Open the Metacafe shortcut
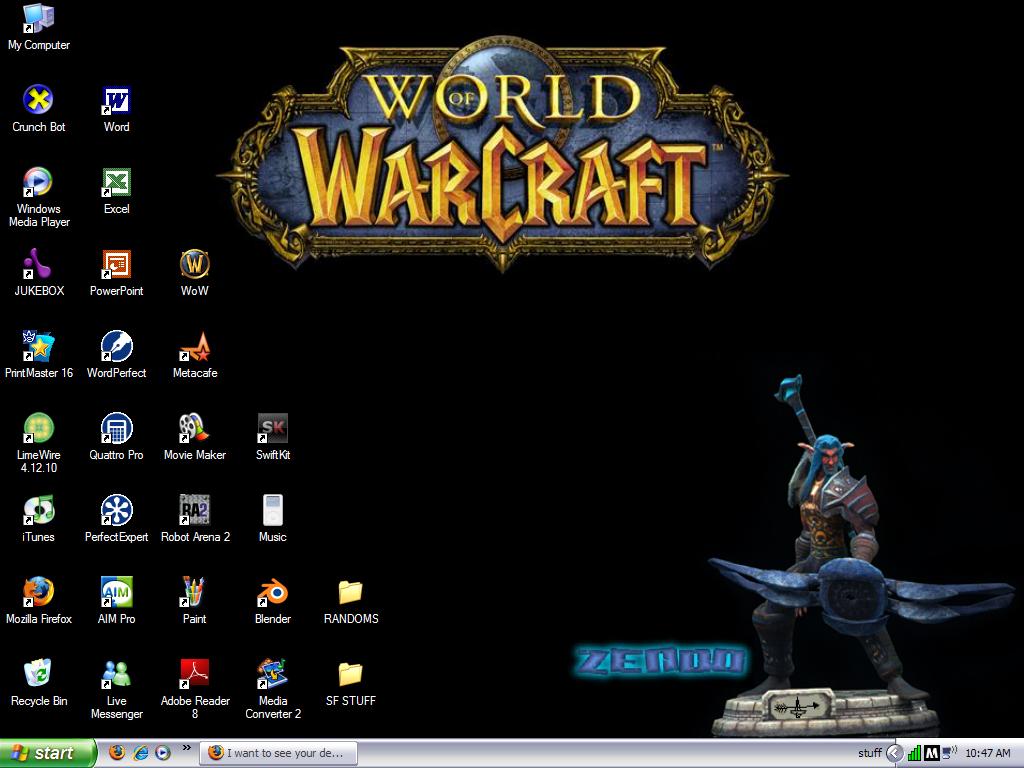Viewport: 1024px width, 768px height. [194, 347]
